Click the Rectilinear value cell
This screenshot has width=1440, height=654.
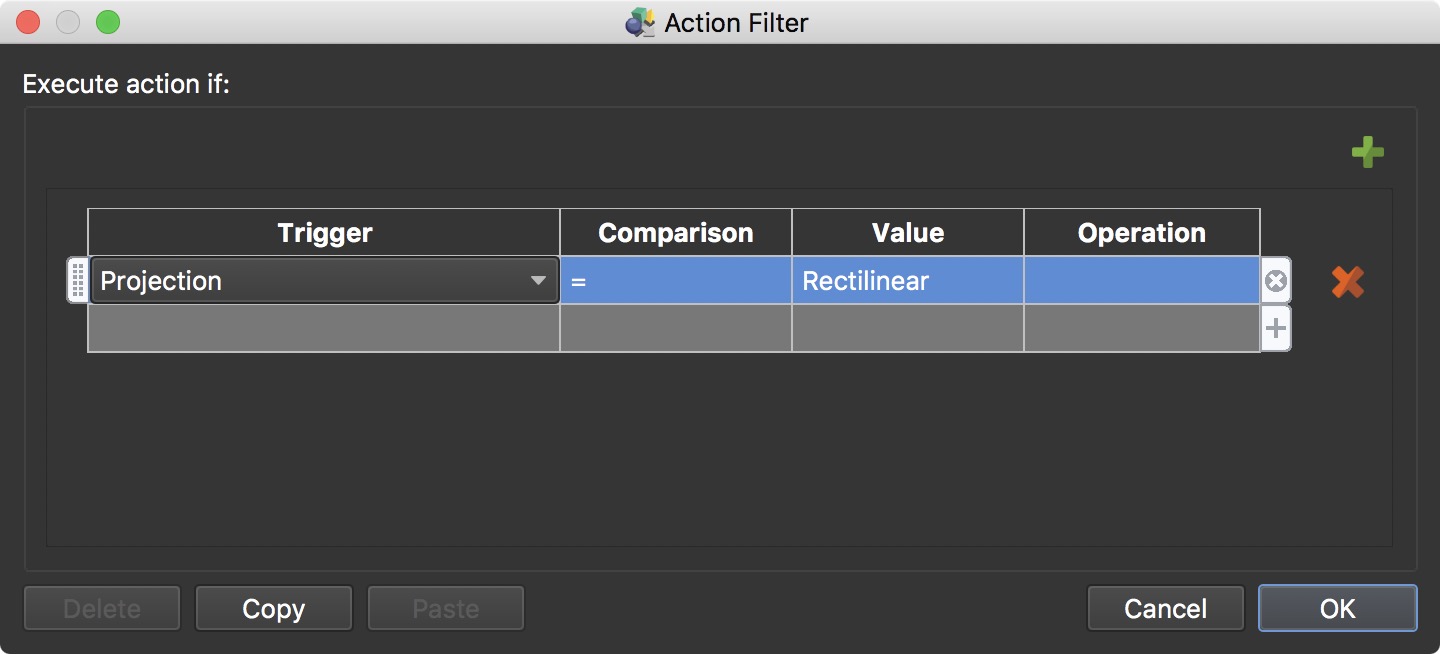tap(907, 281)
